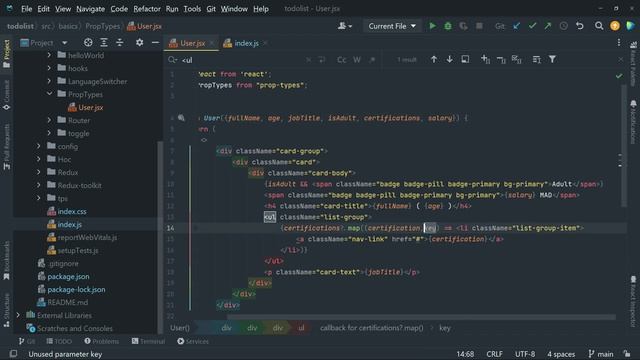The width and height of the screenshot is (640, 360).
Task: Collapse all nodes in Project panel
Action: (x=120, y=42)
